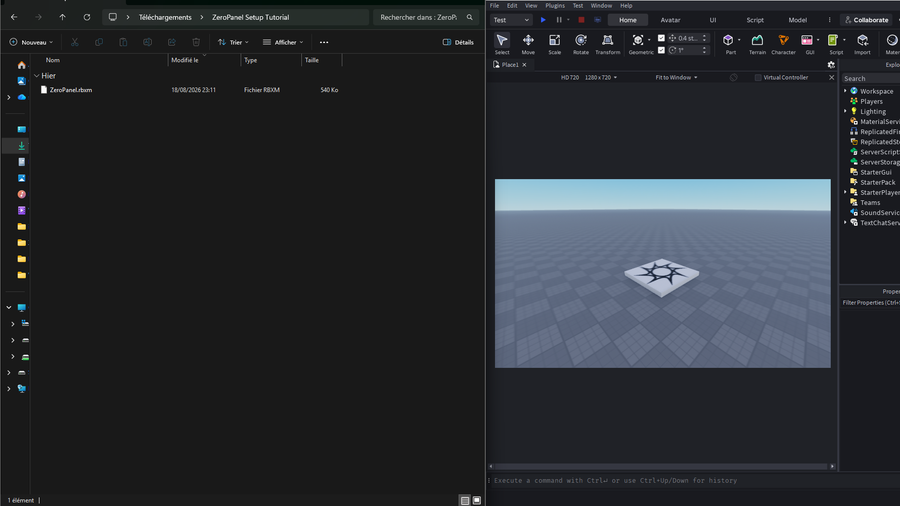Open the Character tool

(x=783, y=44)
